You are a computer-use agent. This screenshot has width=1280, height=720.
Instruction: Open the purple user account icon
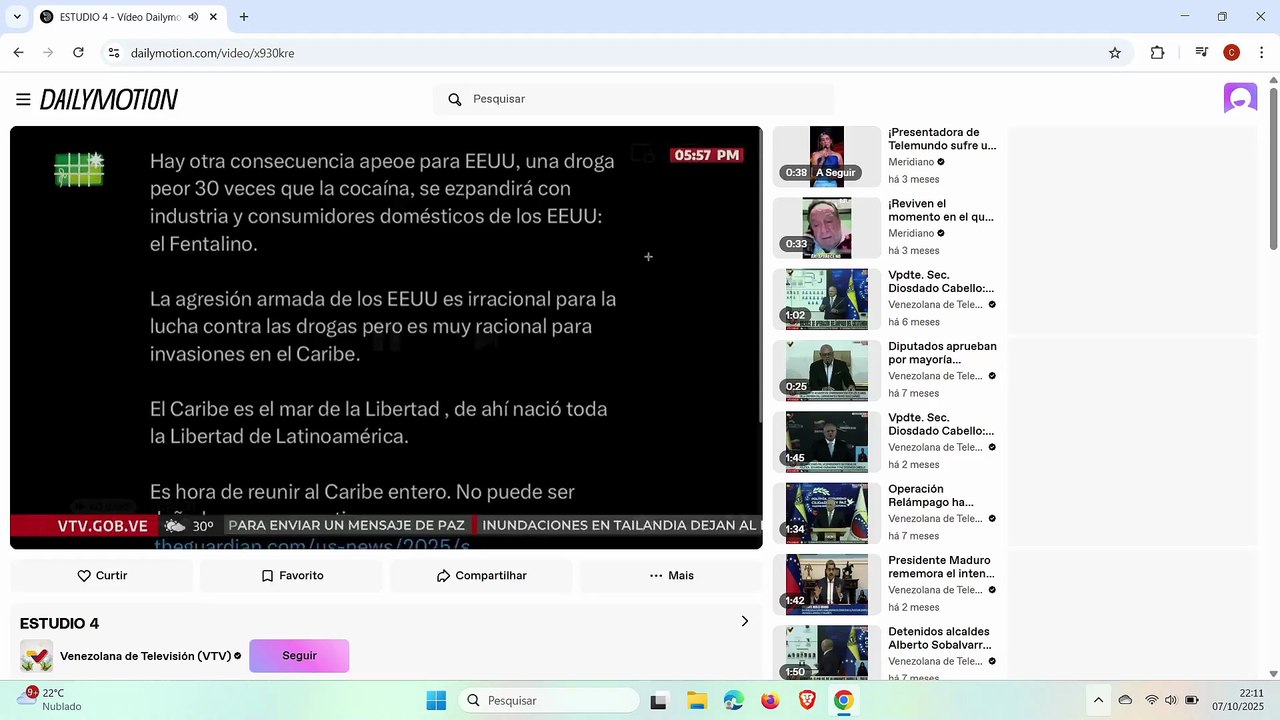pos(1240,98)
